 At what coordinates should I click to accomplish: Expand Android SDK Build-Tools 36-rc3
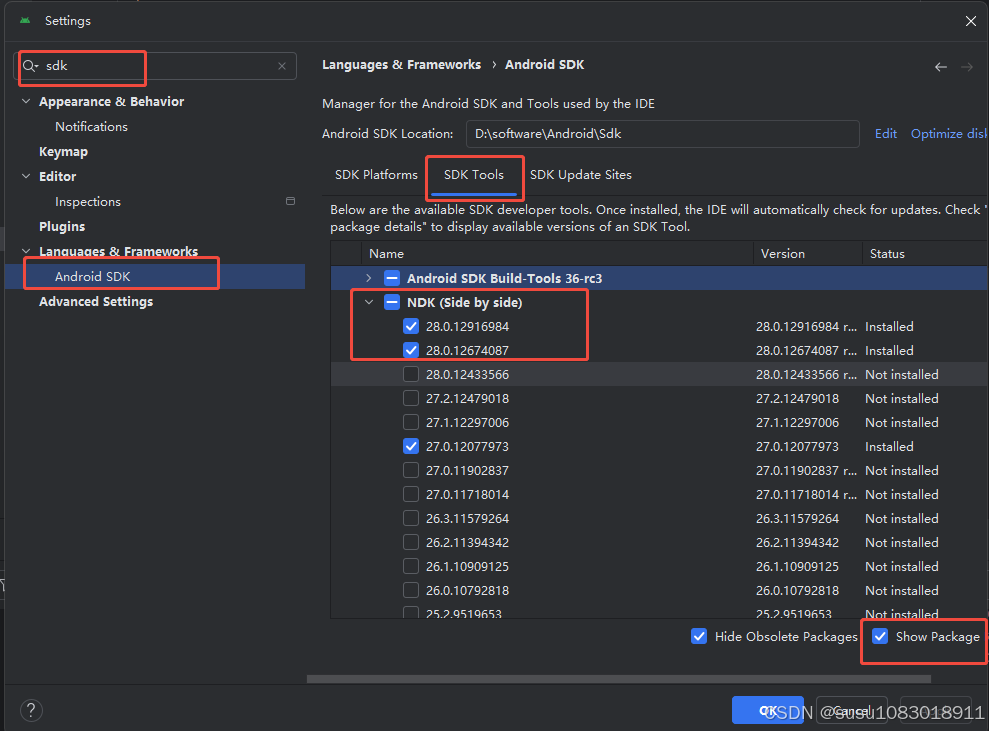[x=368, y=278]
